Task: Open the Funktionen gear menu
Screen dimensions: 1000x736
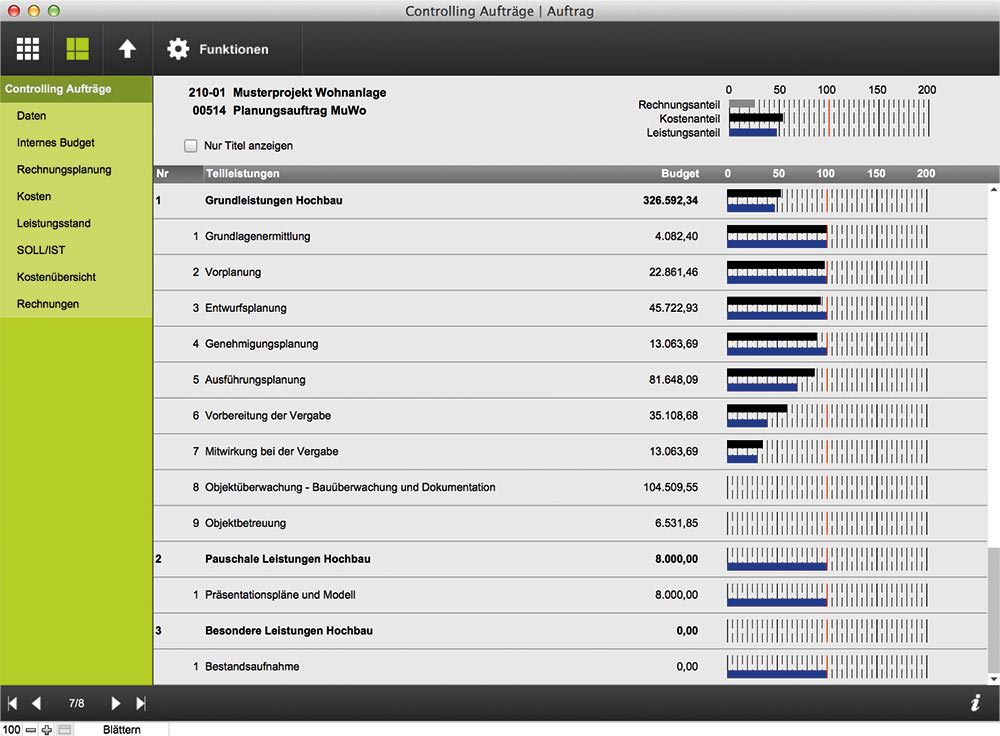Action: (x=217, y=49)
